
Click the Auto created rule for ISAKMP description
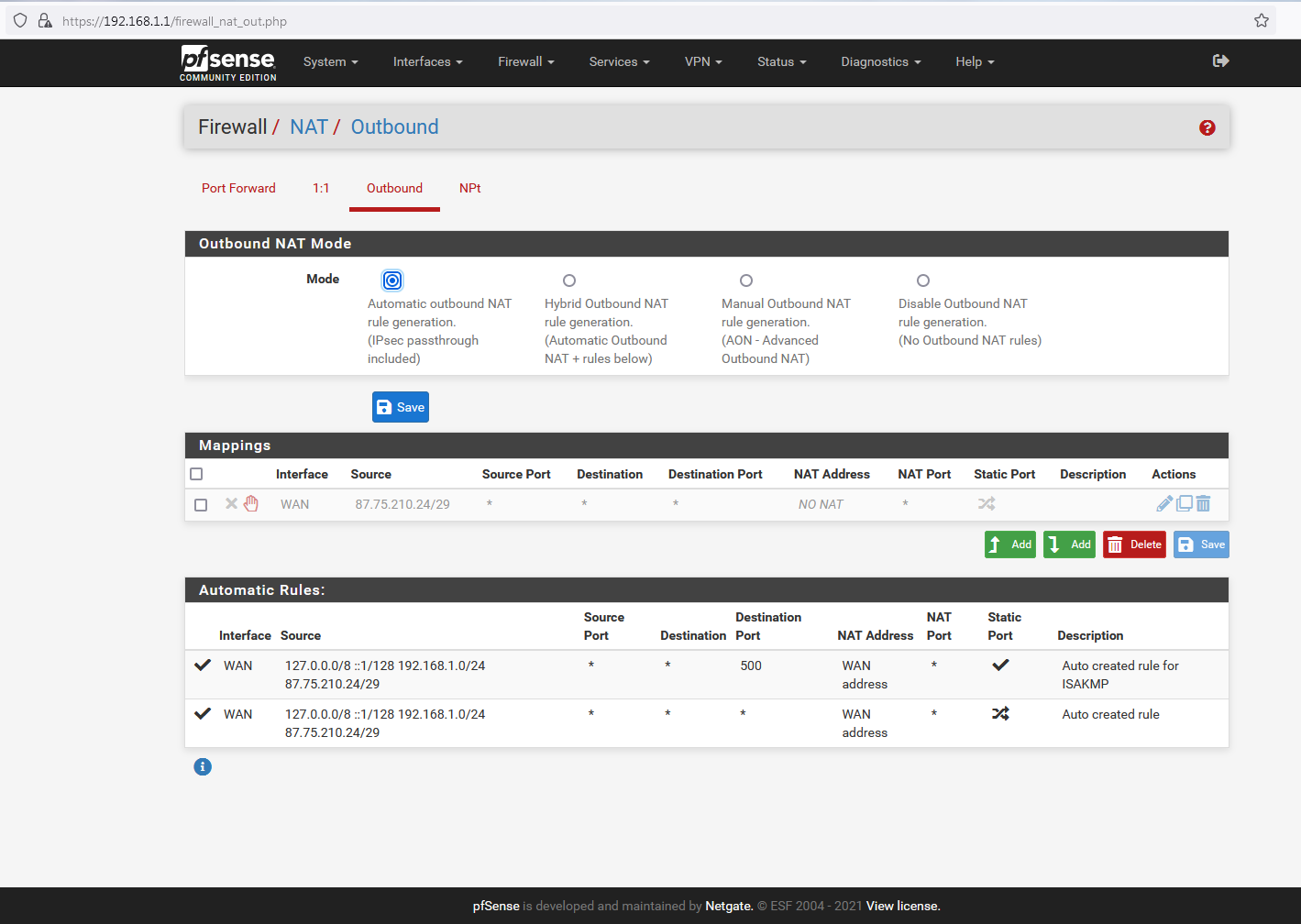click(1120, 675)
